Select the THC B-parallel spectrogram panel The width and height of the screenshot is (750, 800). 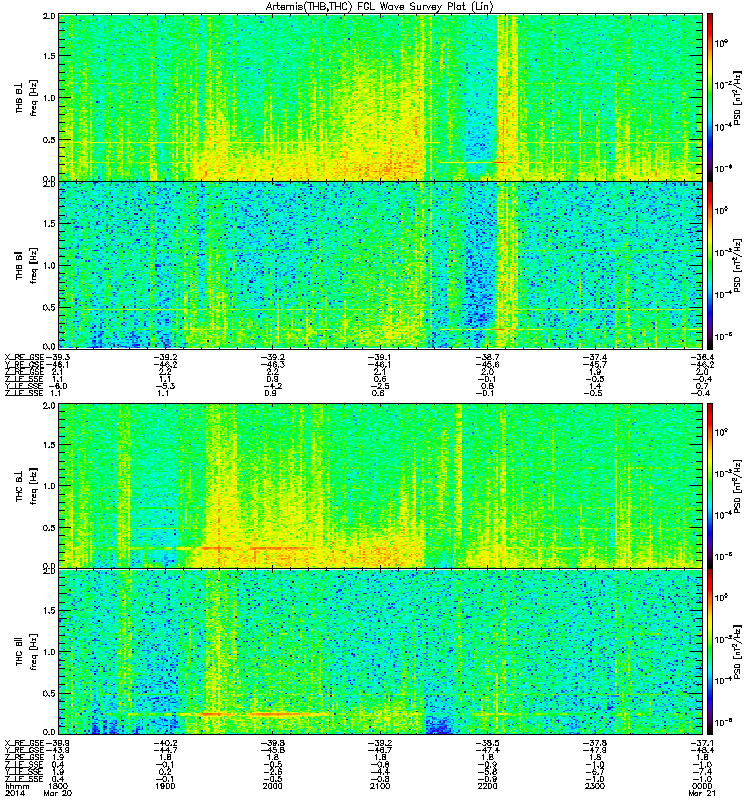point(381,652)
